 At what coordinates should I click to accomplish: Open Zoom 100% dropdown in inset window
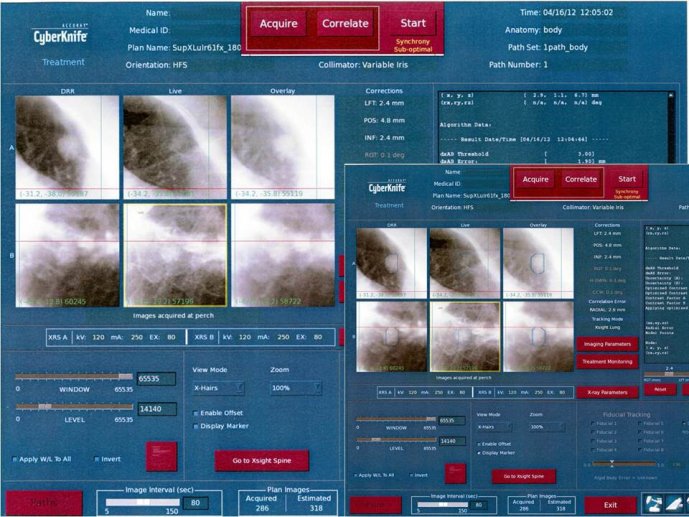[547, 427]
